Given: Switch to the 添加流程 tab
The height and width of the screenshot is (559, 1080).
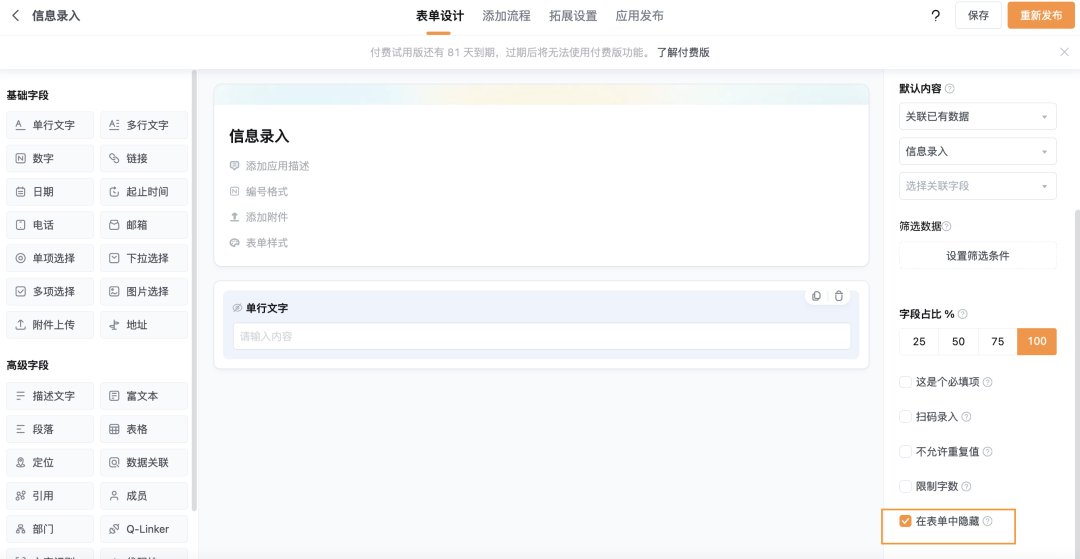Looking at the screenshot, I should point(506,16).
